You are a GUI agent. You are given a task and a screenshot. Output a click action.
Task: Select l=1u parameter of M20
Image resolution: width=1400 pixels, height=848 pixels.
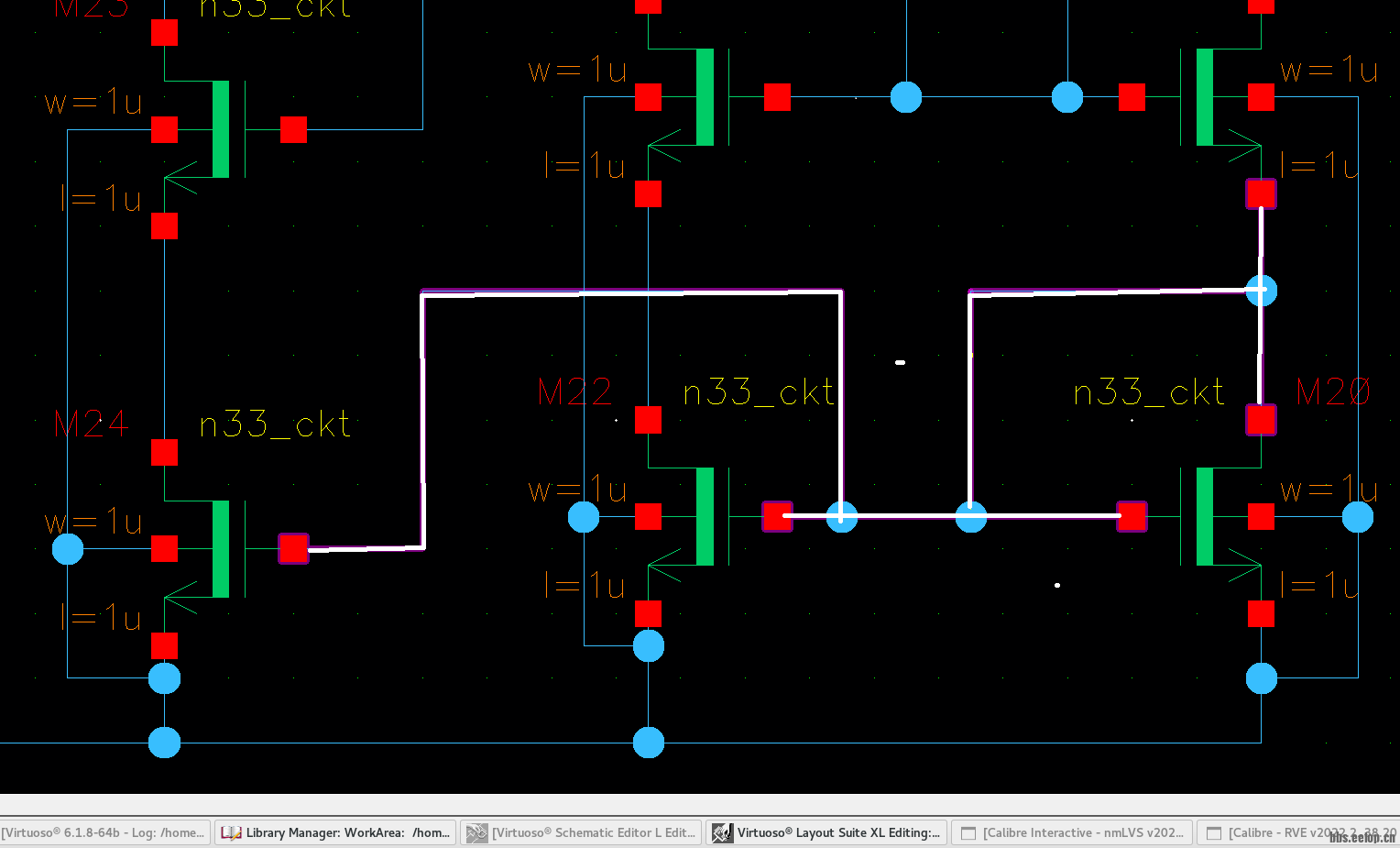[1319, 585]
